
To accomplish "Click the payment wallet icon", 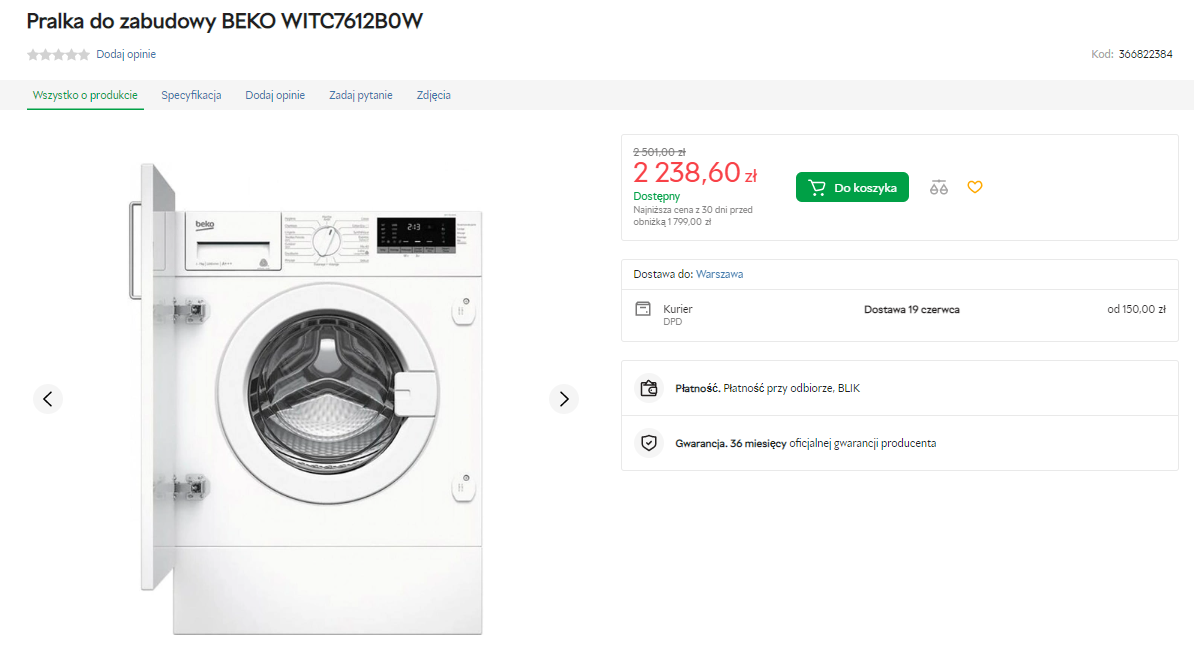I will click(650, 388).
